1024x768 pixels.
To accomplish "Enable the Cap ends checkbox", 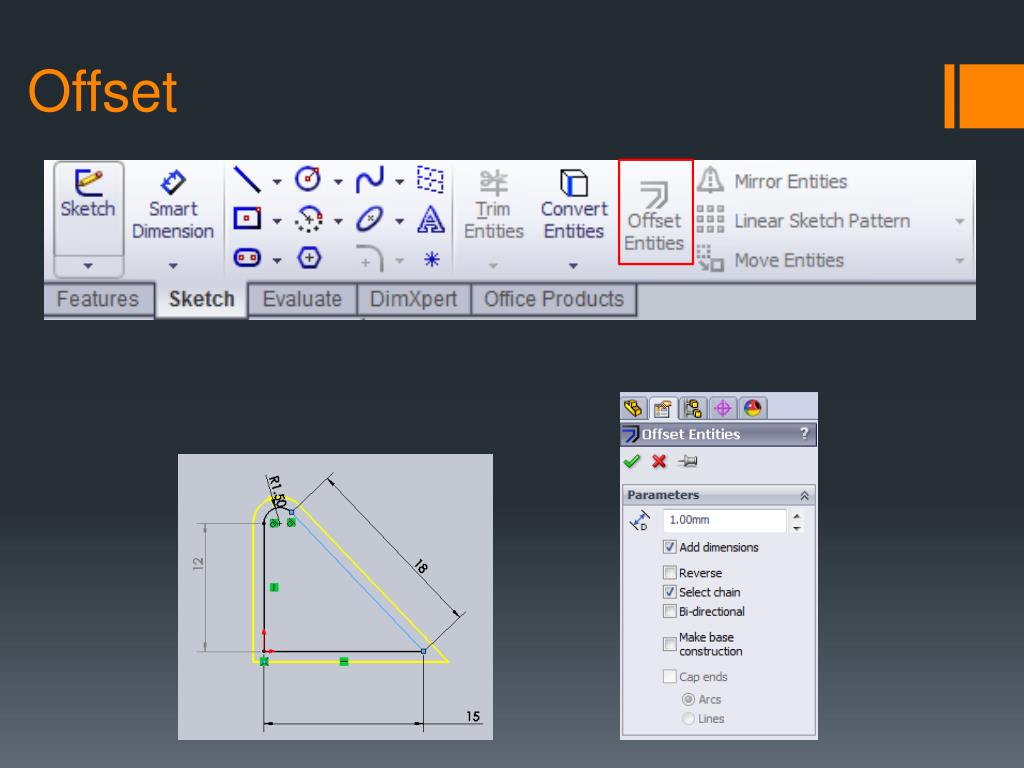I will [x=669, y=677].
